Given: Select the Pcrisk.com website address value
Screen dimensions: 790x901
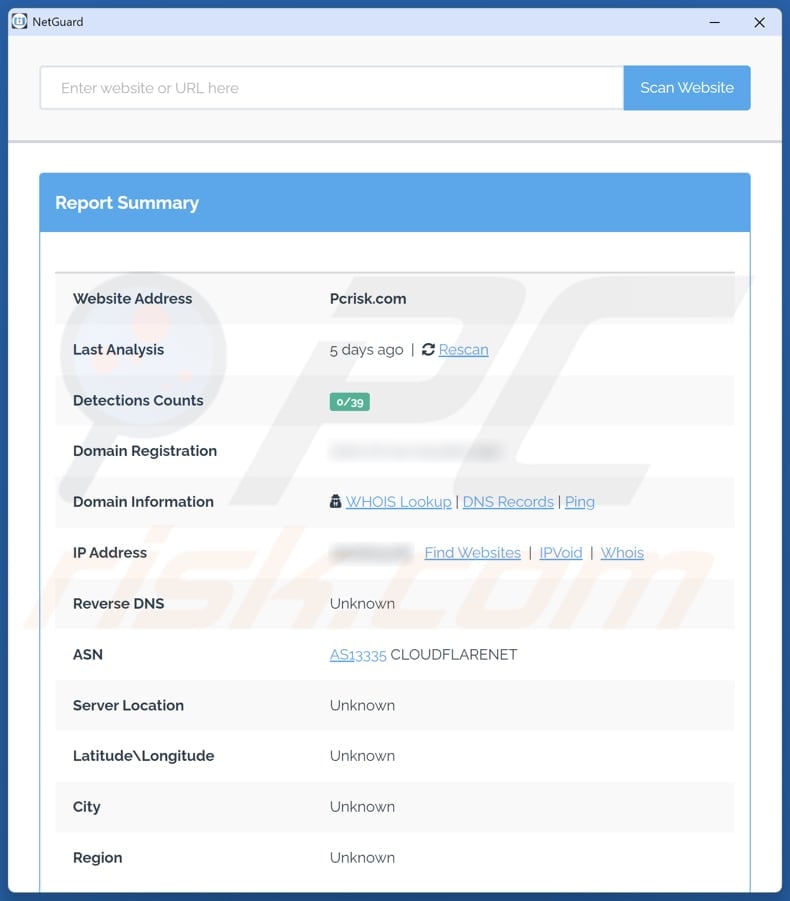Looking at the screenshot, I should pos(368,299).
